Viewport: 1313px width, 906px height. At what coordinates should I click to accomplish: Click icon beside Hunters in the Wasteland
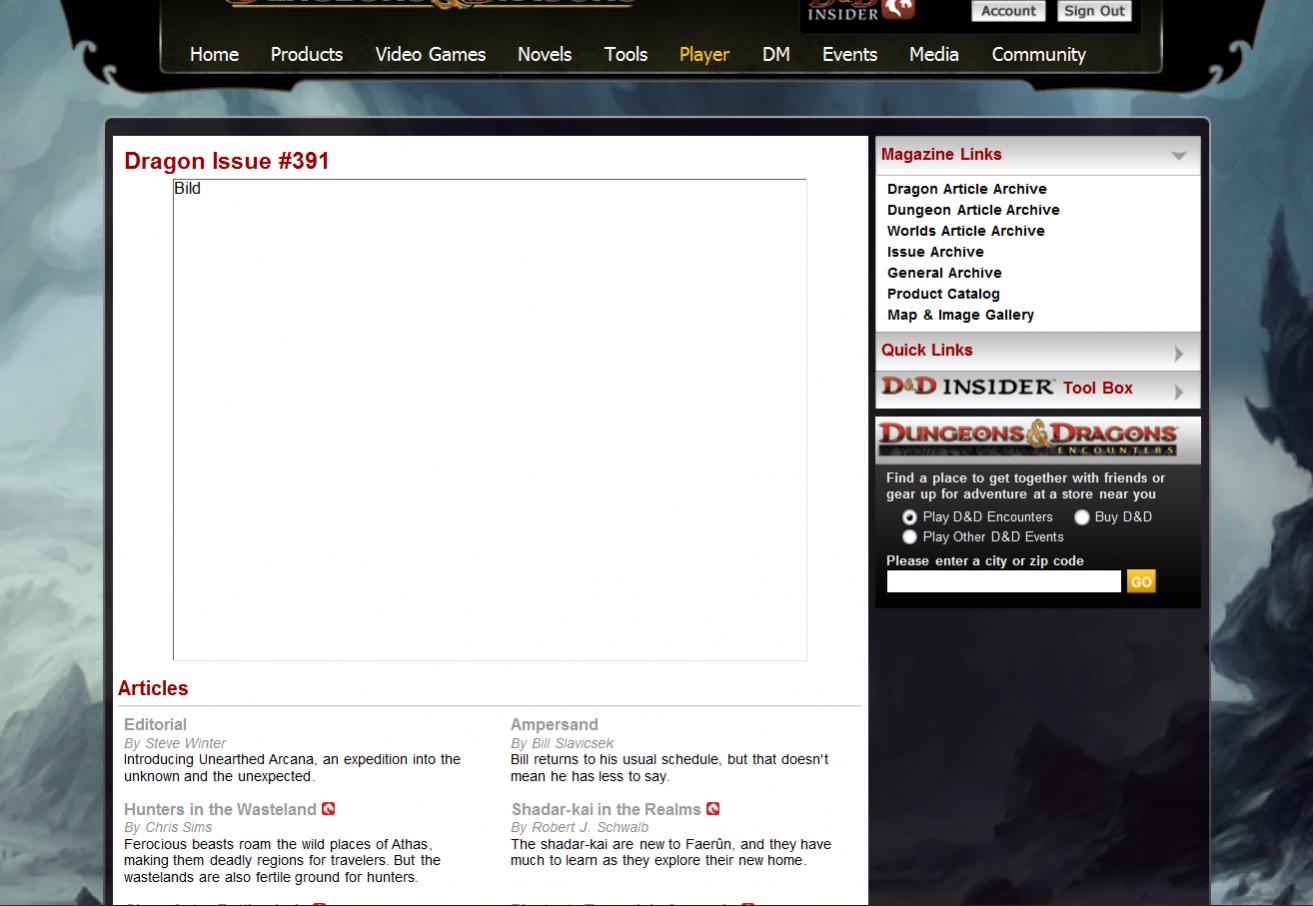click(x=328, y=809)
